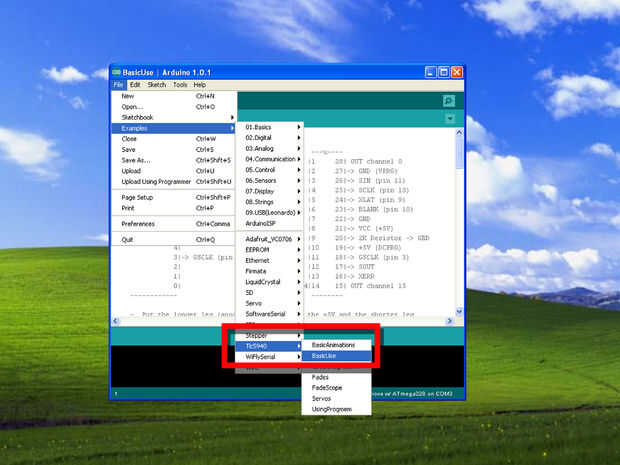Open the Help menu
This screenshot has width=620, height=465.
[200, 85]
